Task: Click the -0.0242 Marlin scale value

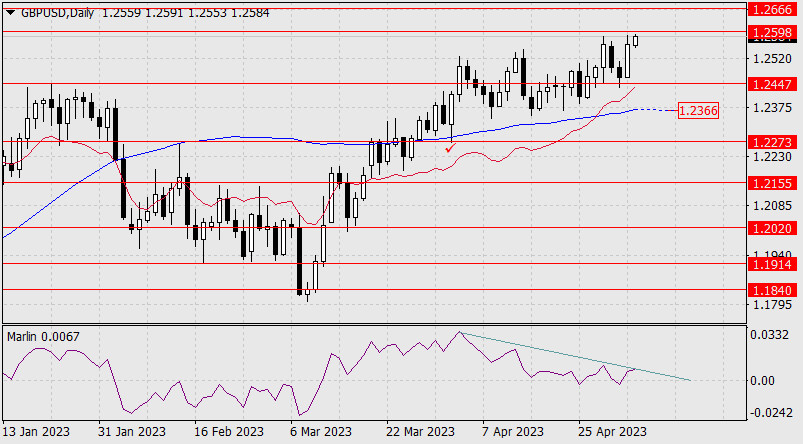Action: [769, 413]
